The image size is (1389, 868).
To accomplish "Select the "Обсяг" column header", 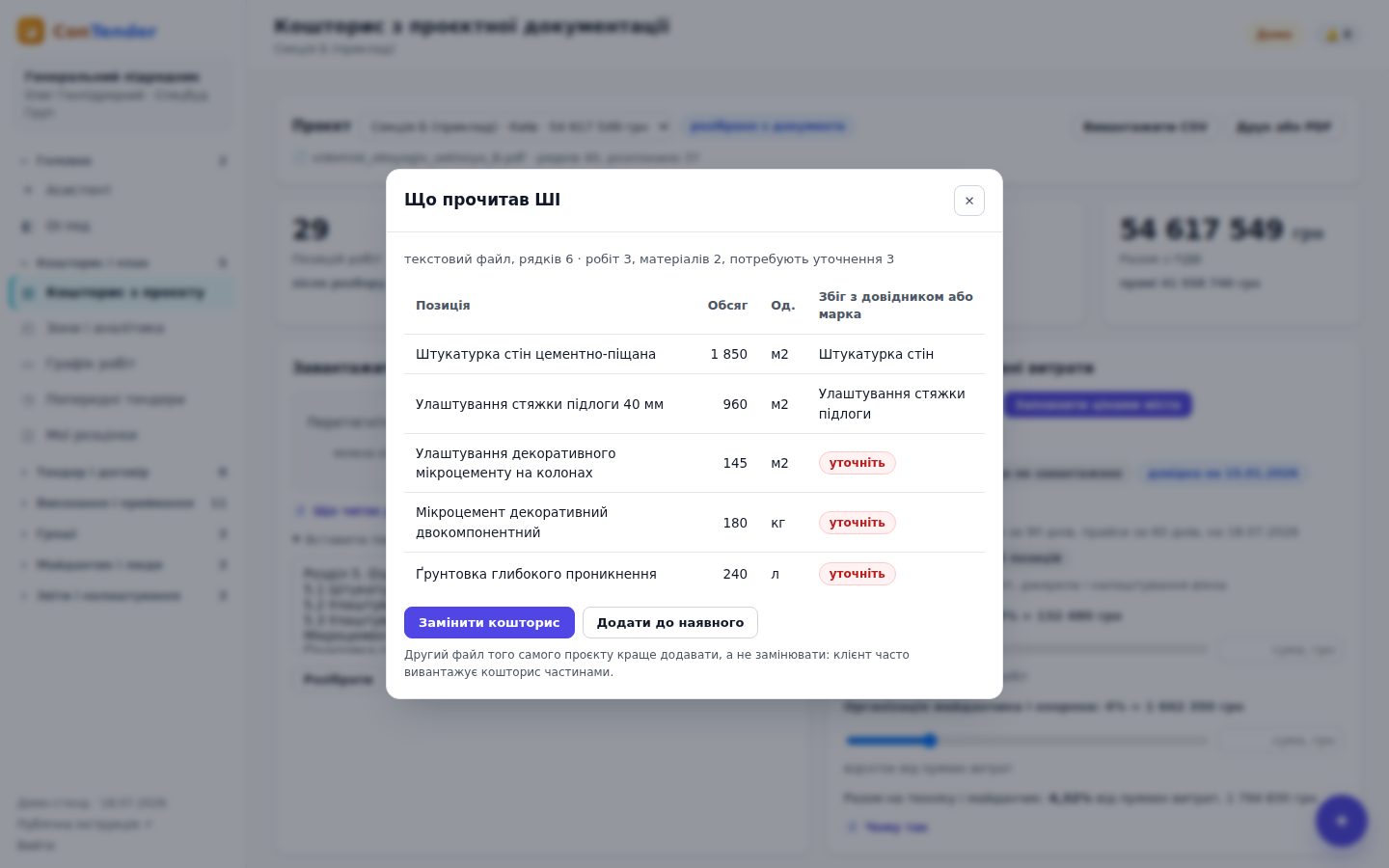I will [727, 306].
